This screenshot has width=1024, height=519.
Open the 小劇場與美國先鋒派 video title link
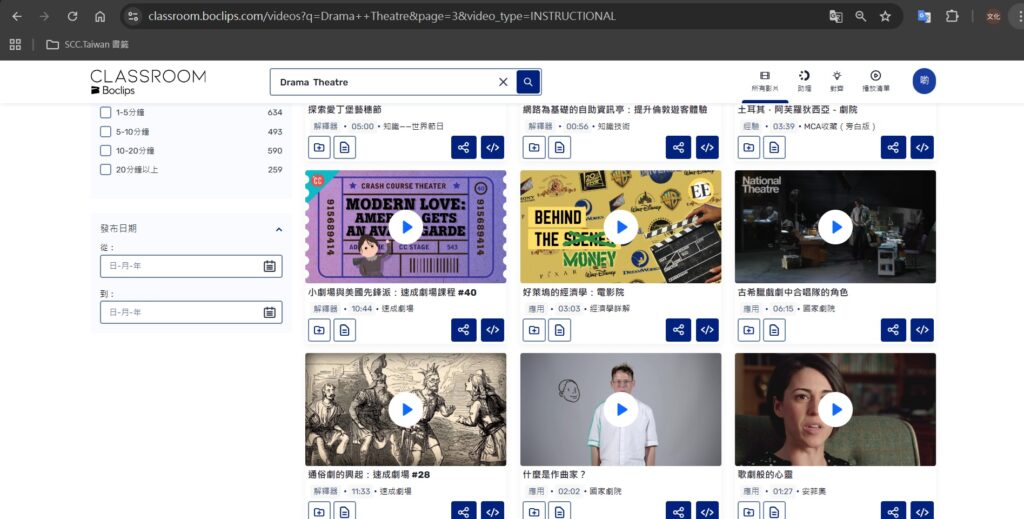coord(392,293)
